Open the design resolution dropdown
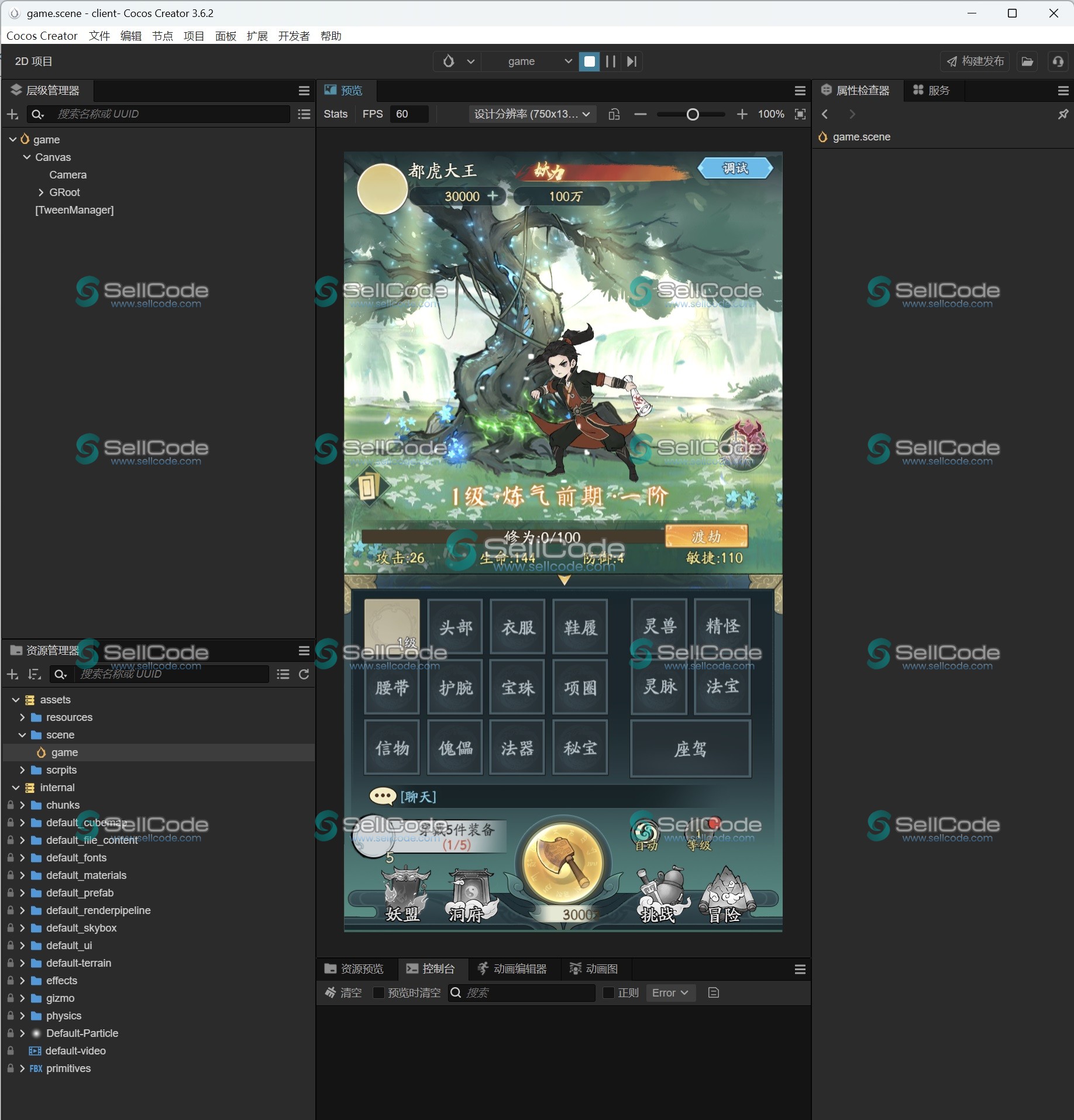This screenshot has height=1120, width=1074. click(532, 114)
